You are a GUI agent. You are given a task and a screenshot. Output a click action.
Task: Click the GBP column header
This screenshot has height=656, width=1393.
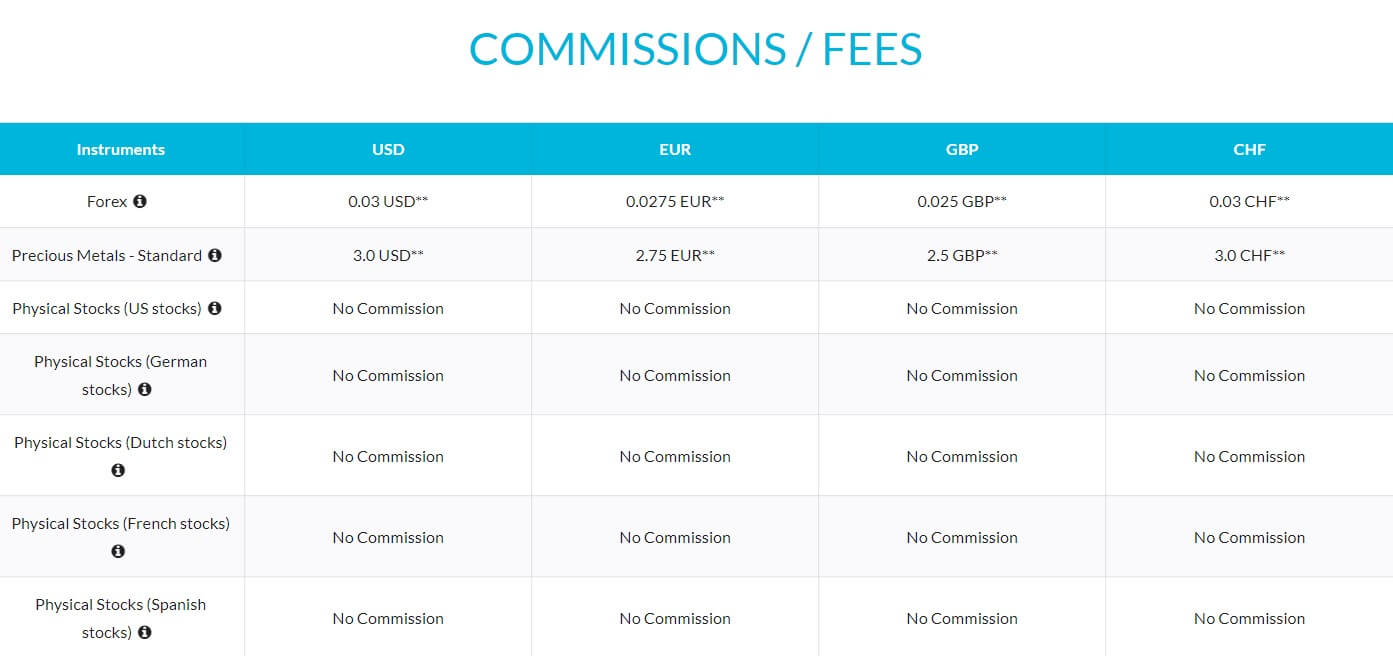click(962, 149)
